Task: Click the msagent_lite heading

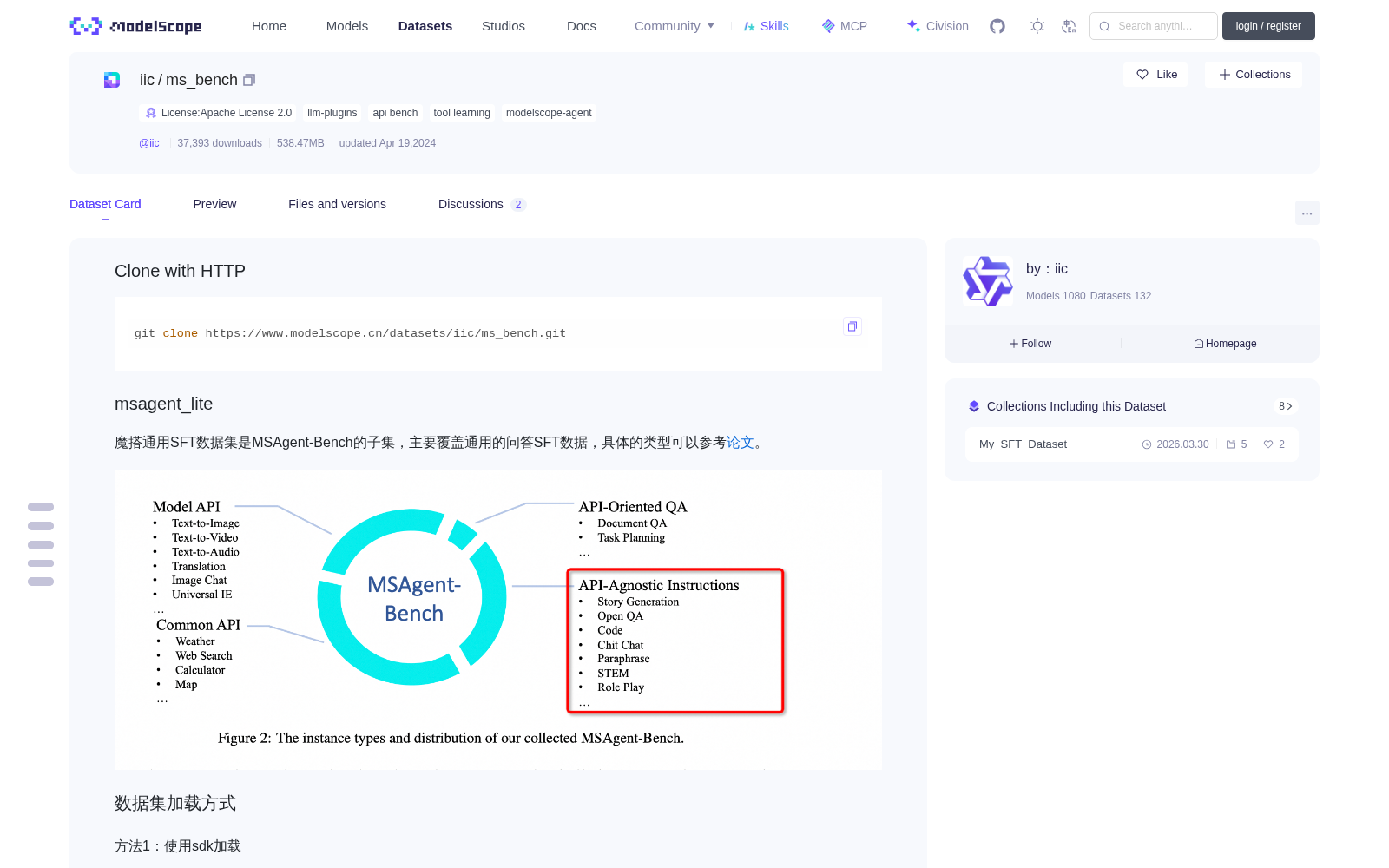Action: coord(163,404)
